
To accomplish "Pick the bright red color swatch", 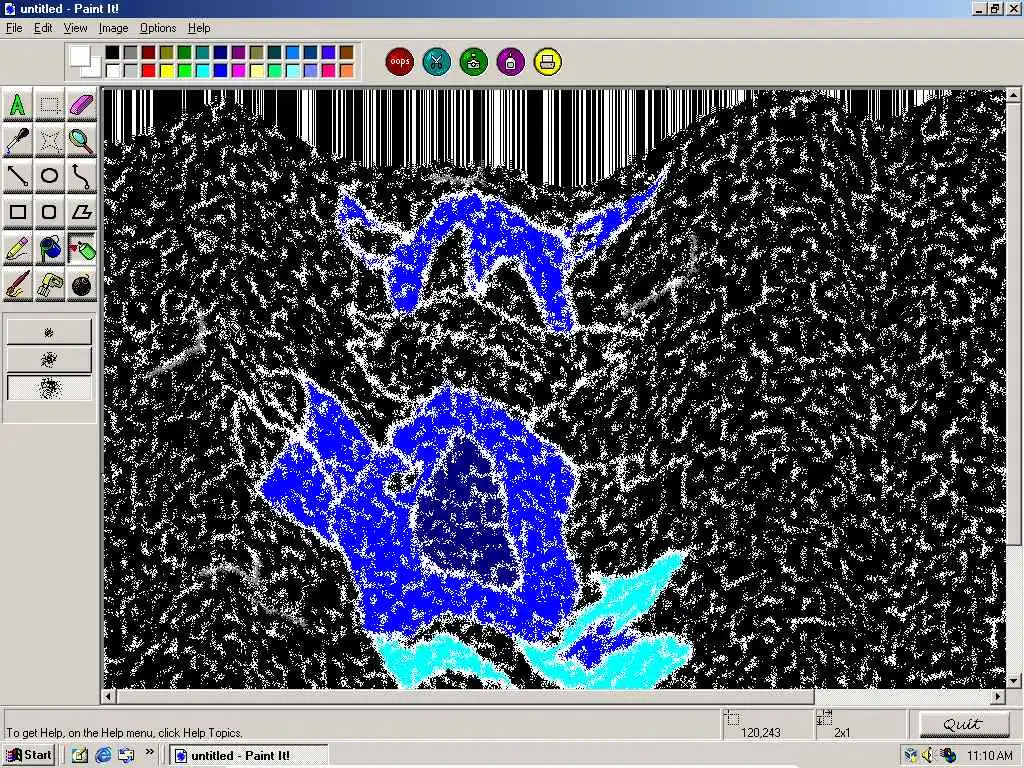I will (149, 70).
